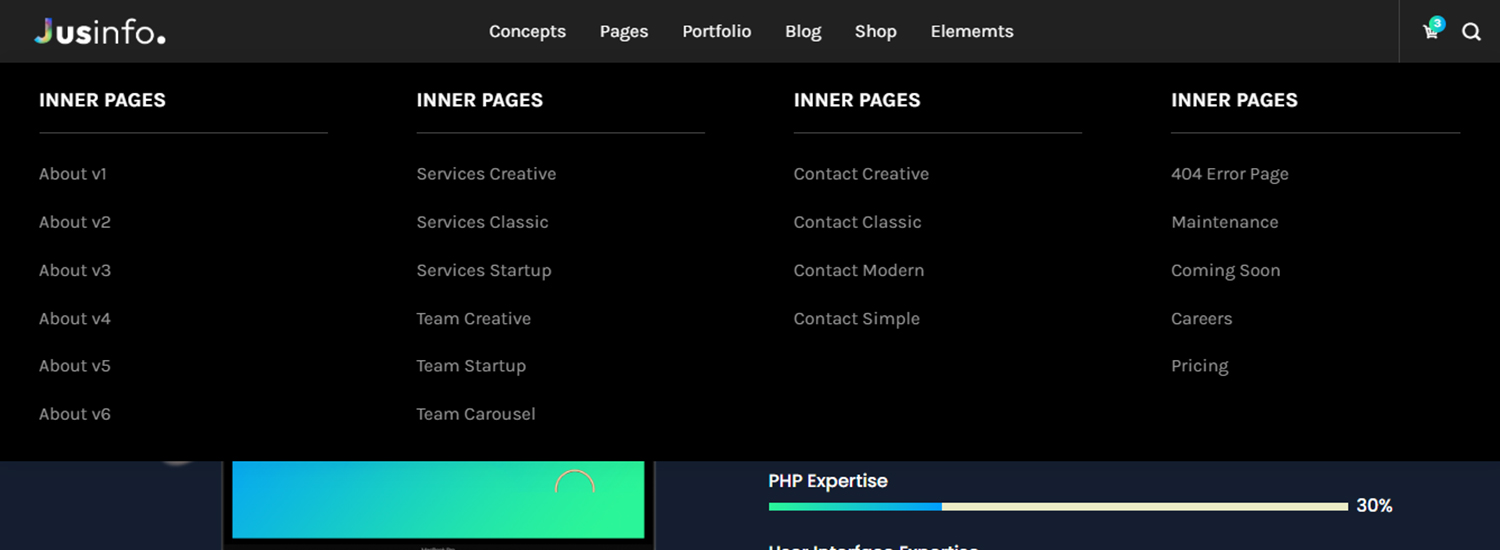Select Coming Soon page link

click(x=1225, y=271)
